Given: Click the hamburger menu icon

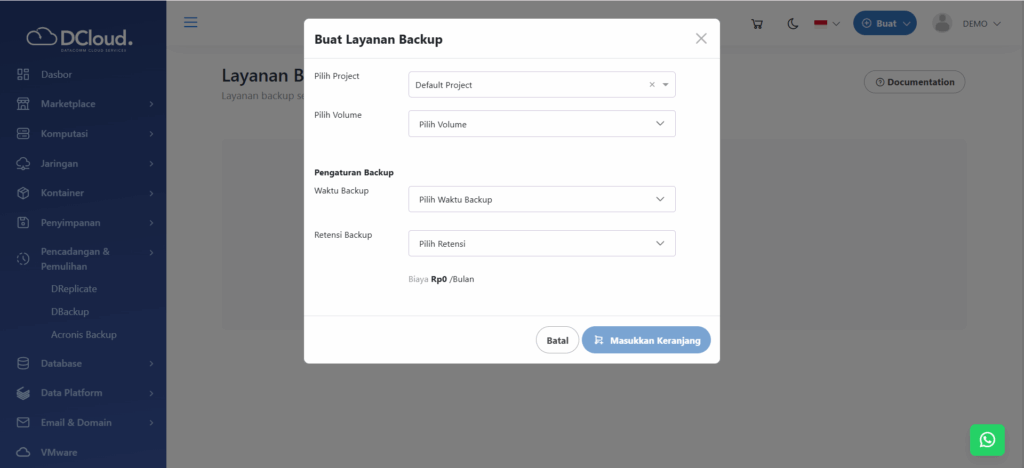Looking at the screenshot, I should click(191, 23).
